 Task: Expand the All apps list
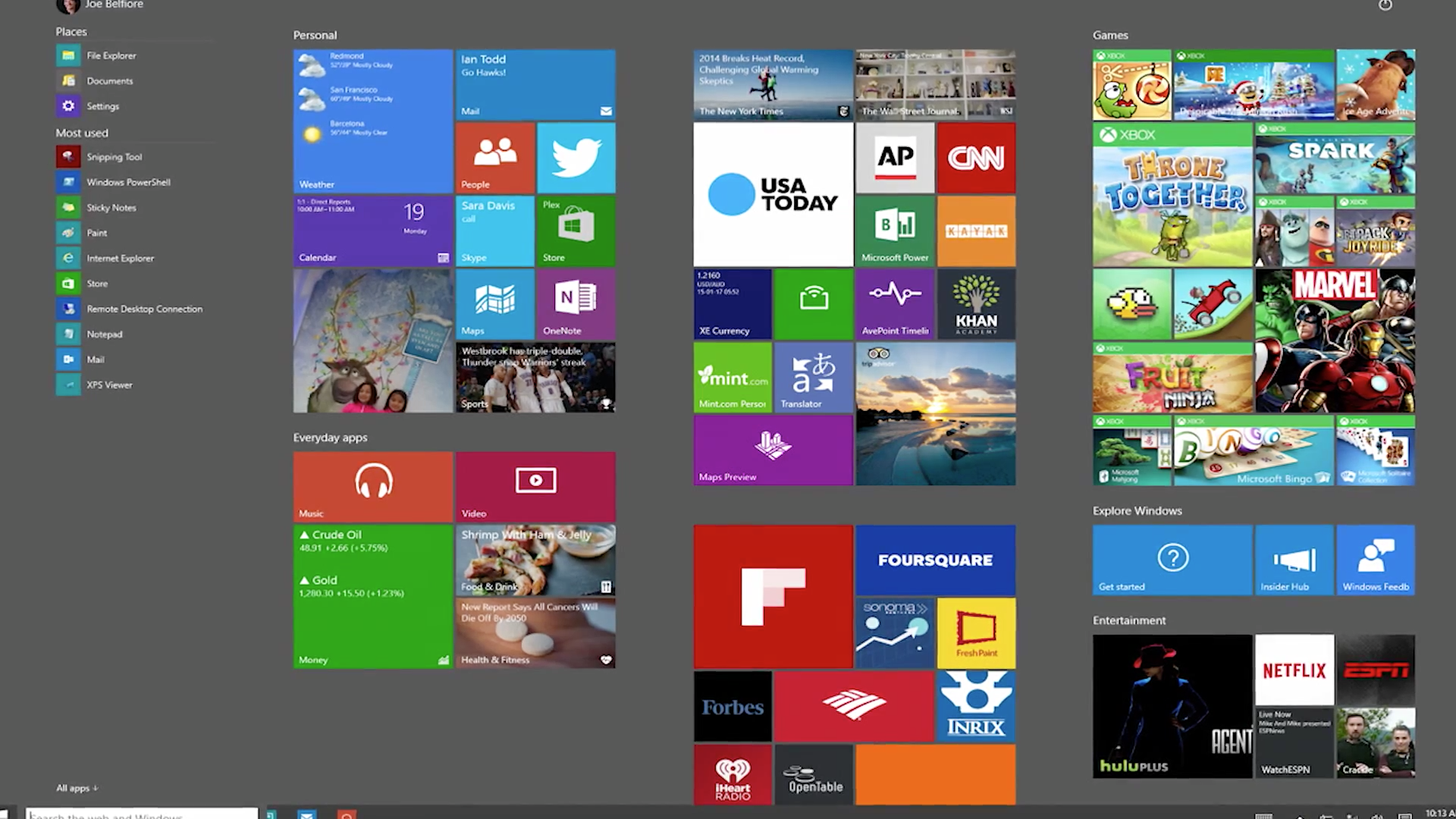[77, 788]
